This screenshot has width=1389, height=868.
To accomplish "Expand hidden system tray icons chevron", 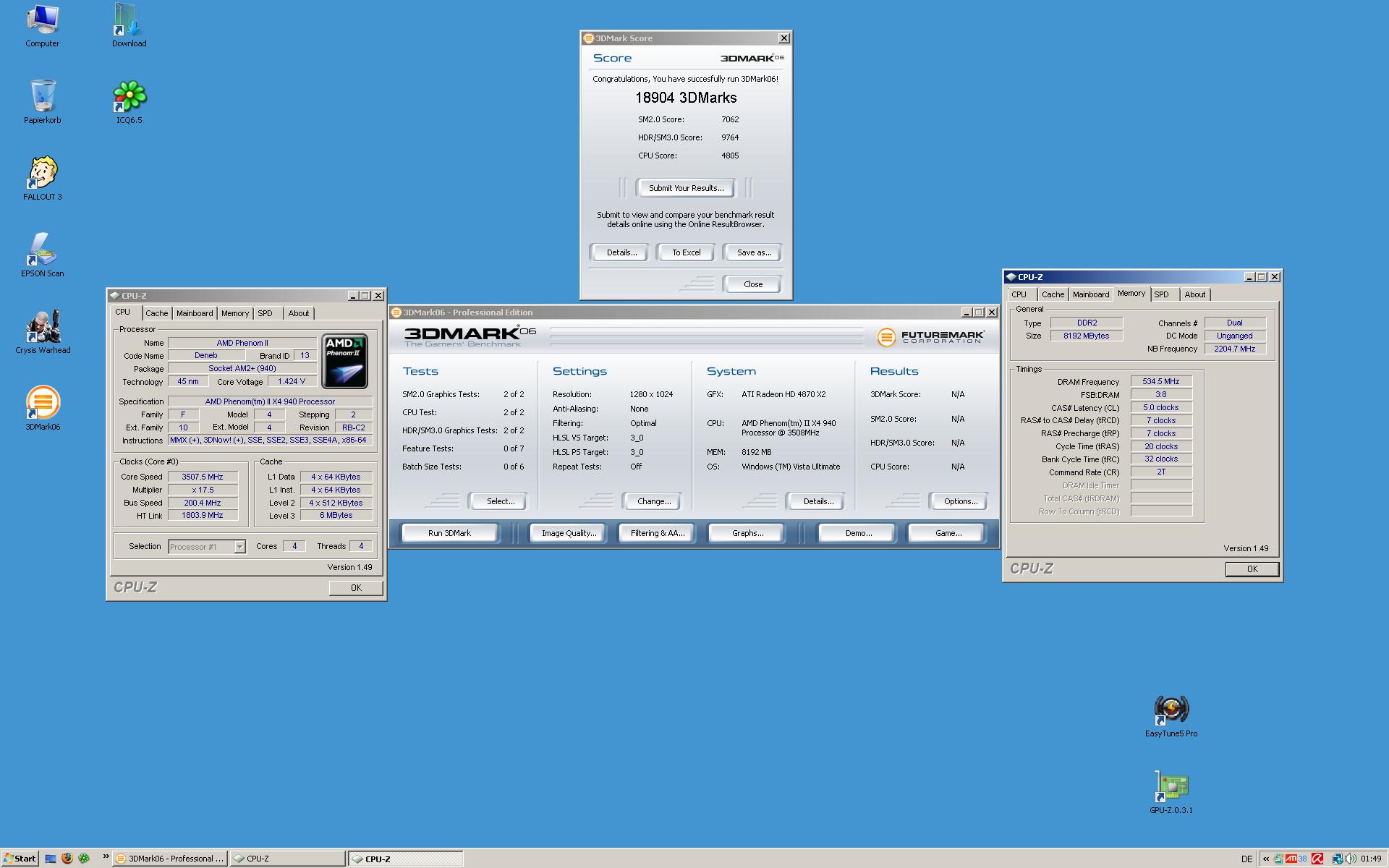I will click(x=1266, y=859).
